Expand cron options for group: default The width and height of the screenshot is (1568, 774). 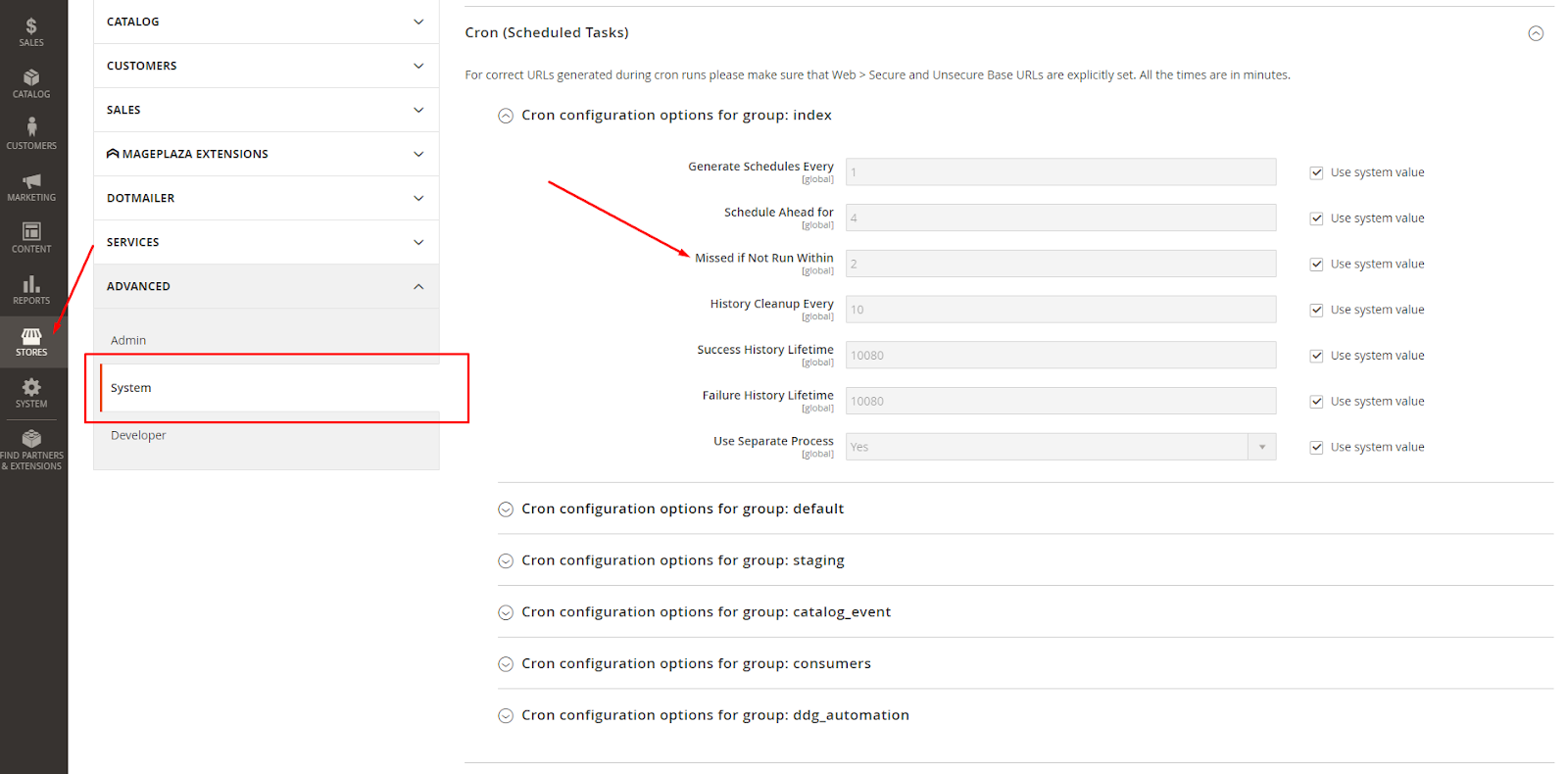pyautogui.click(x=682, y=509)
